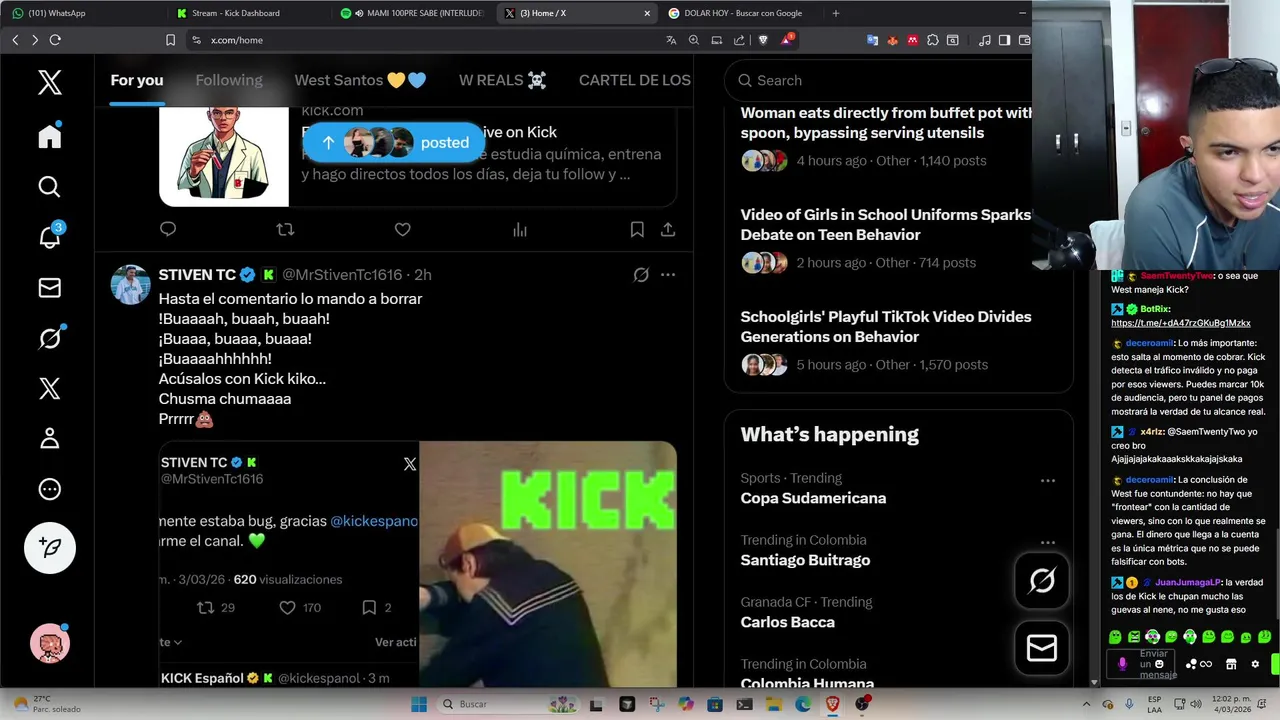1280x720 pixels.
Task: Click @kickespanol mention in embedded screenshot
Action: tap(374, 521)
